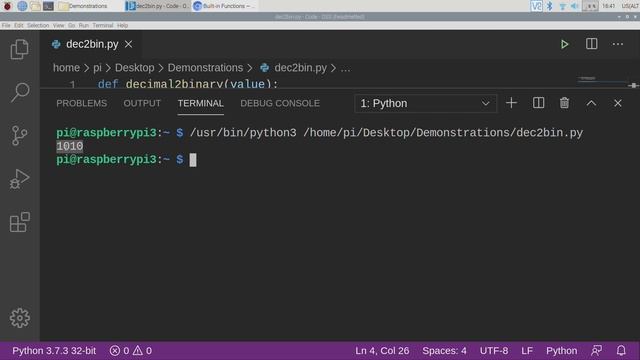Change end of line sequence 'LF'
Viewport: 640px width, 360px height.
click(527, 351)
